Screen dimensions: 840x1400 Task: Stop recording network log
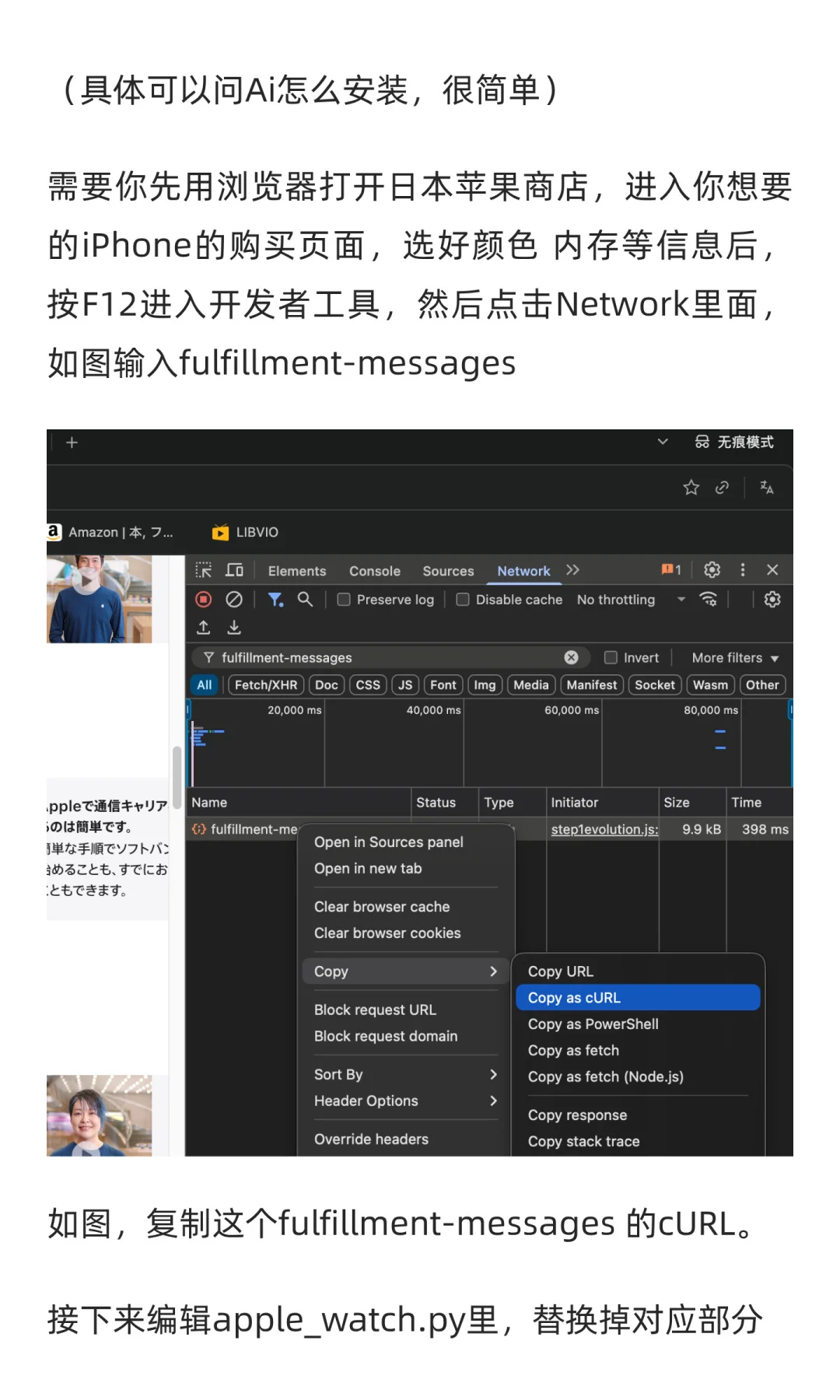click(204, 600)
